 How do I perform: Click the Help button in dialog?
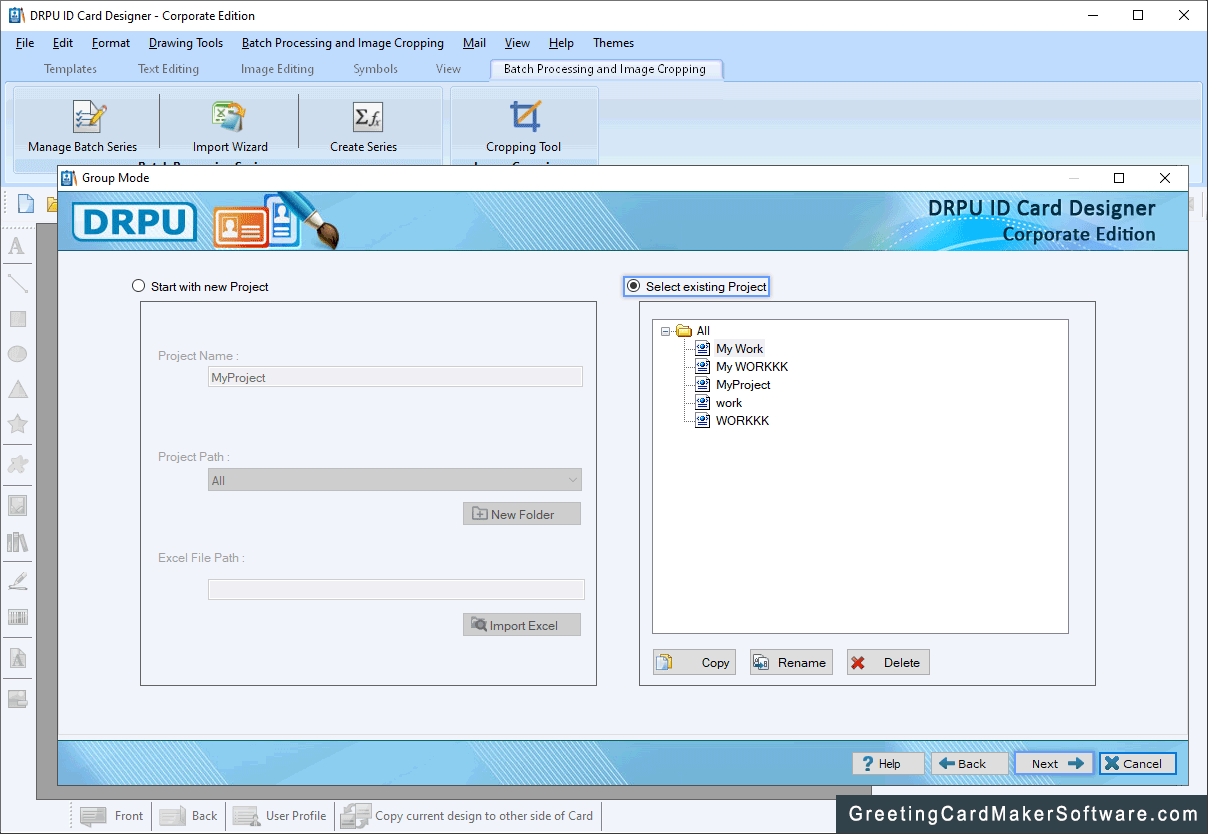coord(888,763)
